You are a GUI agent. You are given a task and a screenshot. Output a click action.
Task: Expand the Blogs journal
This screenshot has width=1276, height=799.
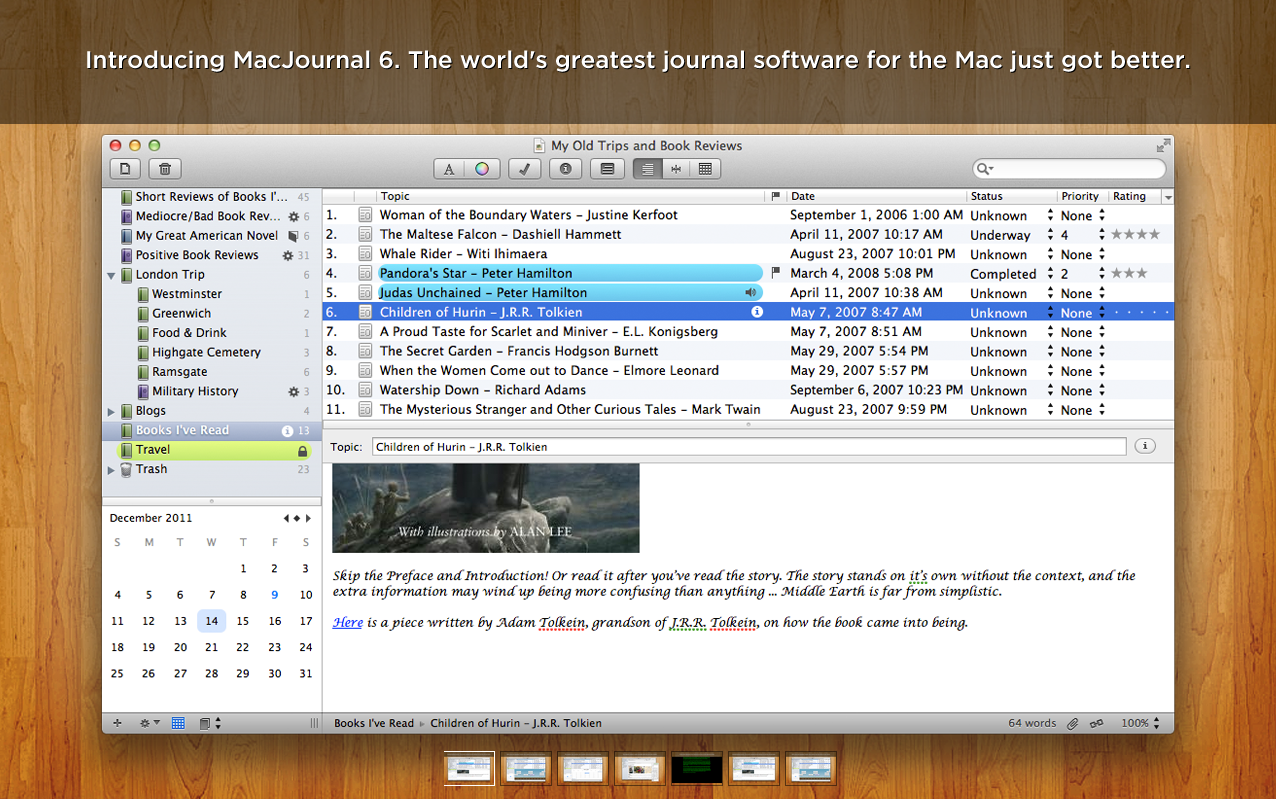click(112, 411)
